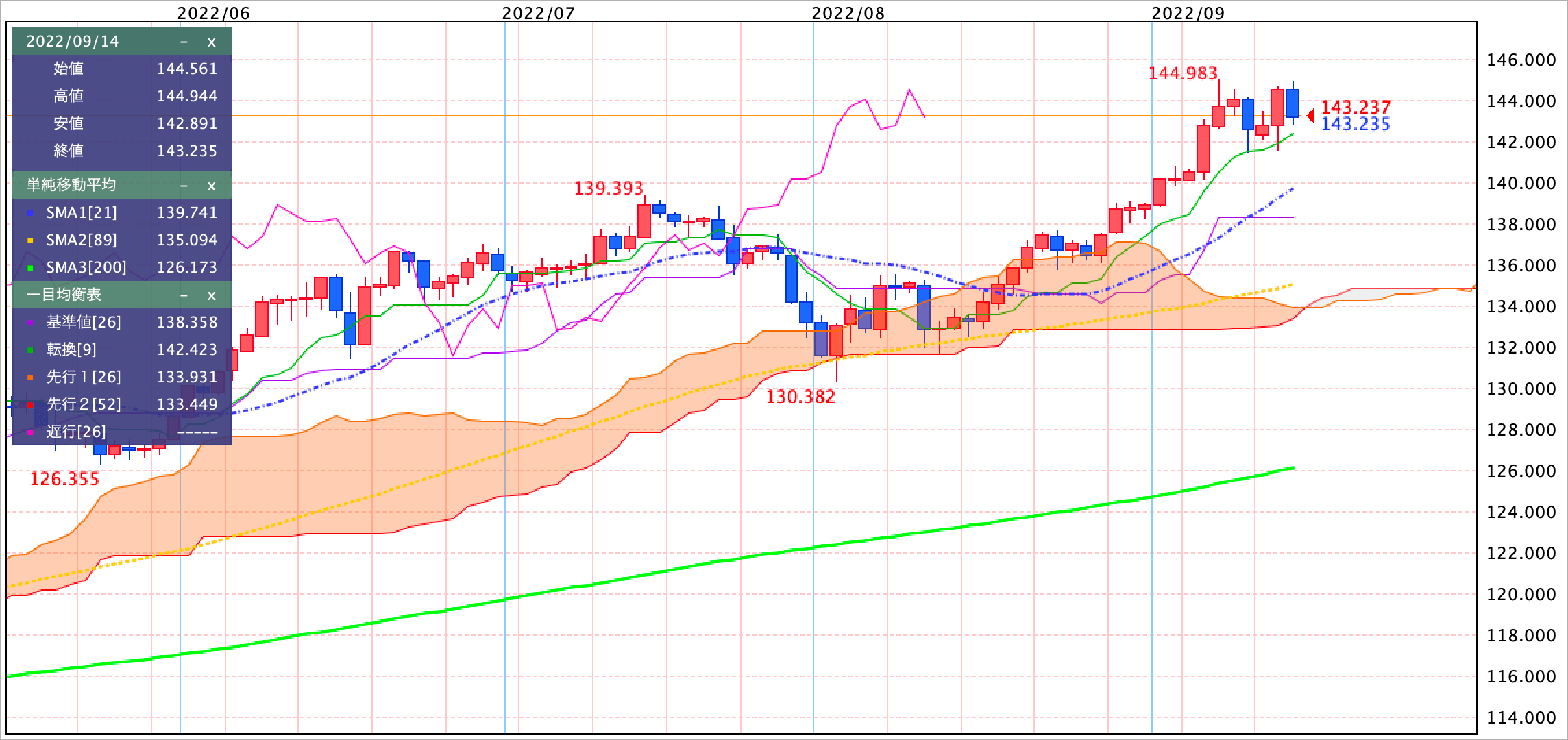Click the 一目均衡表 panel title
1568x740 pixels.
64,295
